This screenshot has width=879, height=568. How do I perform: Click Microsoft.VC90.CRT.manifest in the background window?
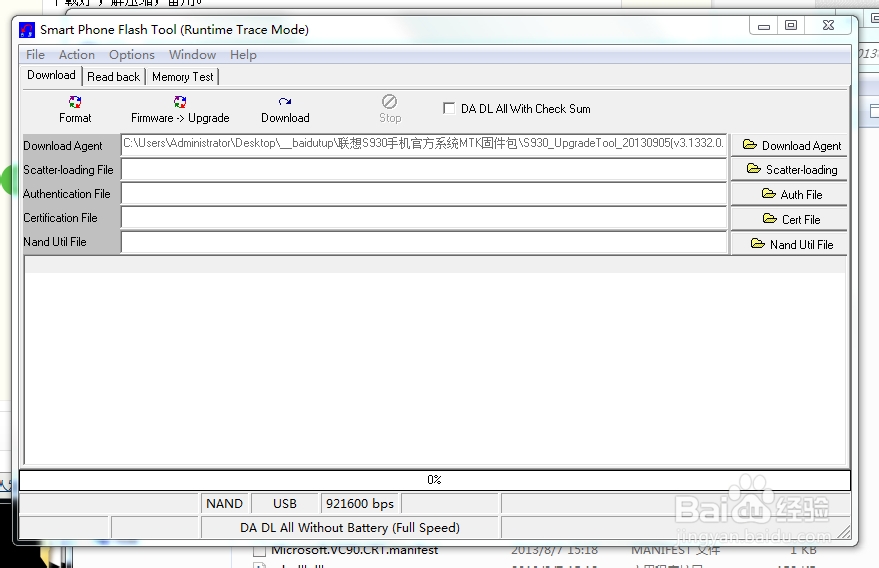[x=354, y=550]
